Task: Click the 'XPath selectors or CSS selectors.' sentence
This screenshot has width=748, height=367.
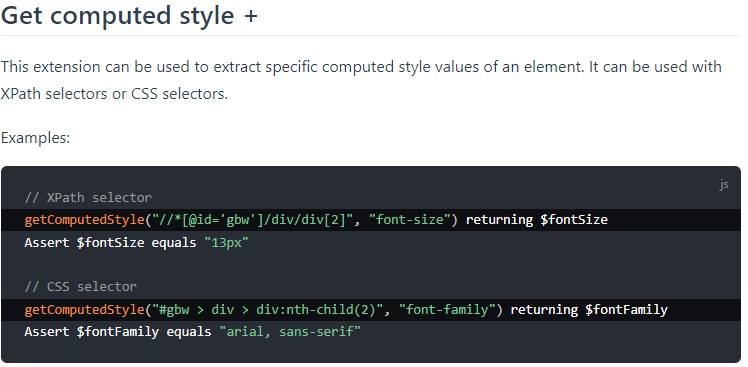Action: (x=114, y=94)
